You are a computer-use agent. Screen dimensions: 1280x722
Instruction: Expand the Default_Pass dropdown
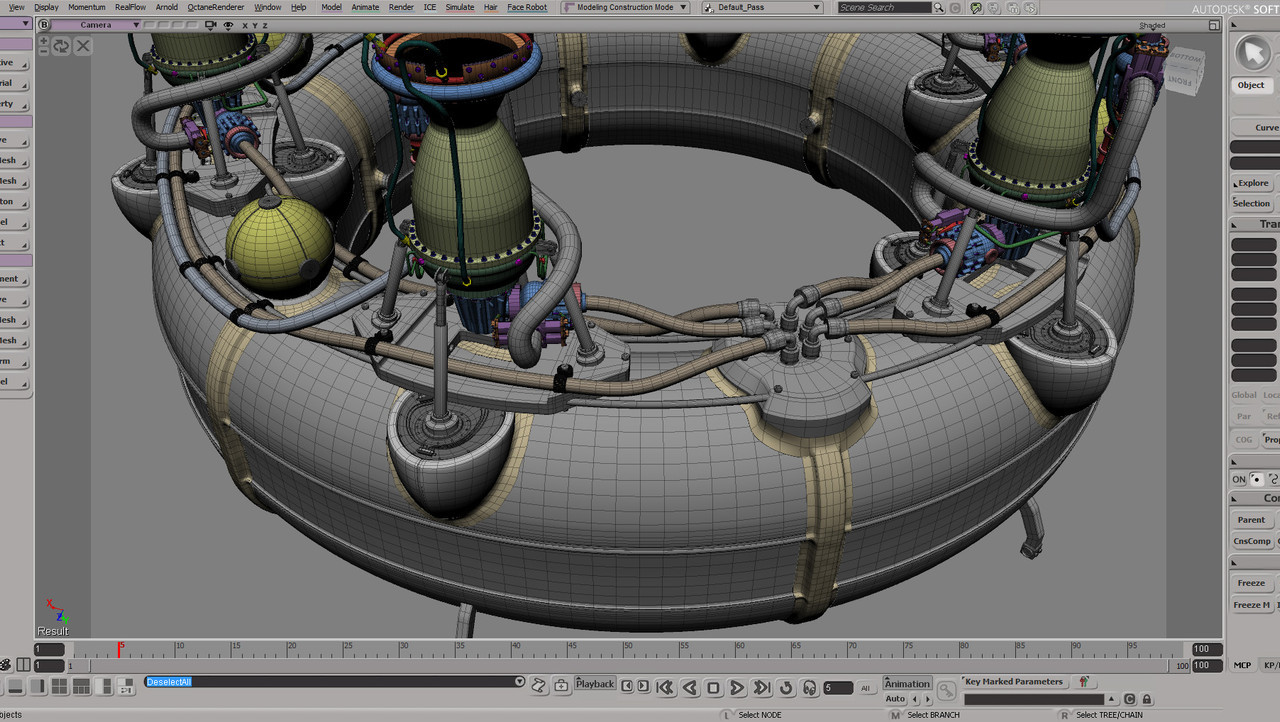tap(762, 7)
